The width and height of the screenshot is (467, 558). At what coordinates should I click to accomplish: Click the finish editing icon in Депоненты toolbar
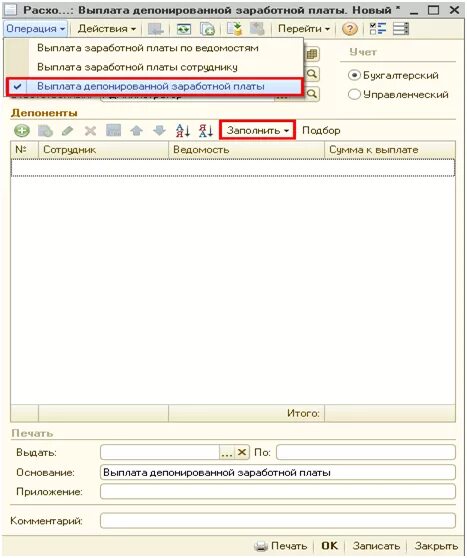point(114,131)
